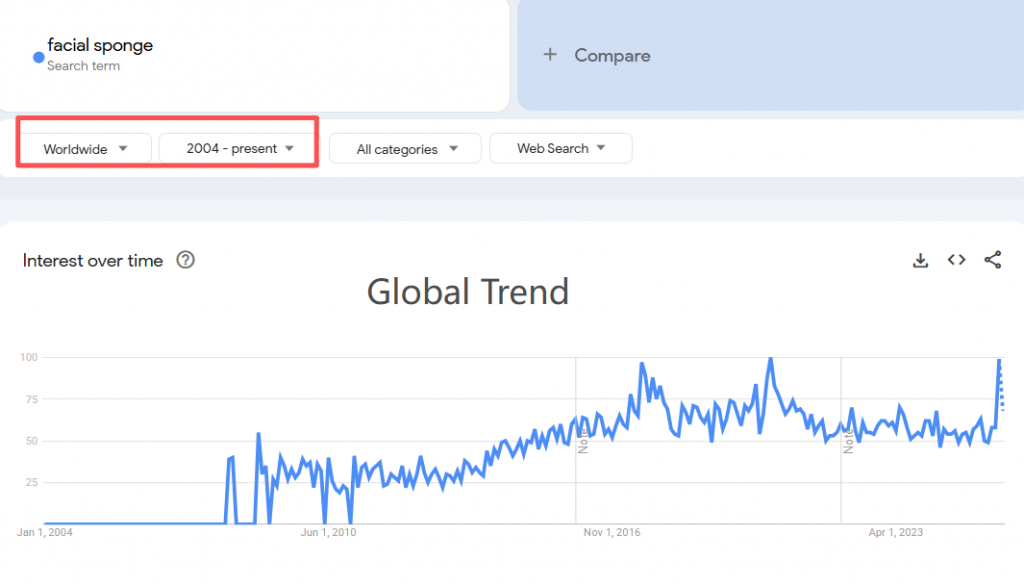This screenshot has height=586, width=1024.
Task: Edit the facial sponge search term
Action: pyautogui.click(x=100, y=45)
